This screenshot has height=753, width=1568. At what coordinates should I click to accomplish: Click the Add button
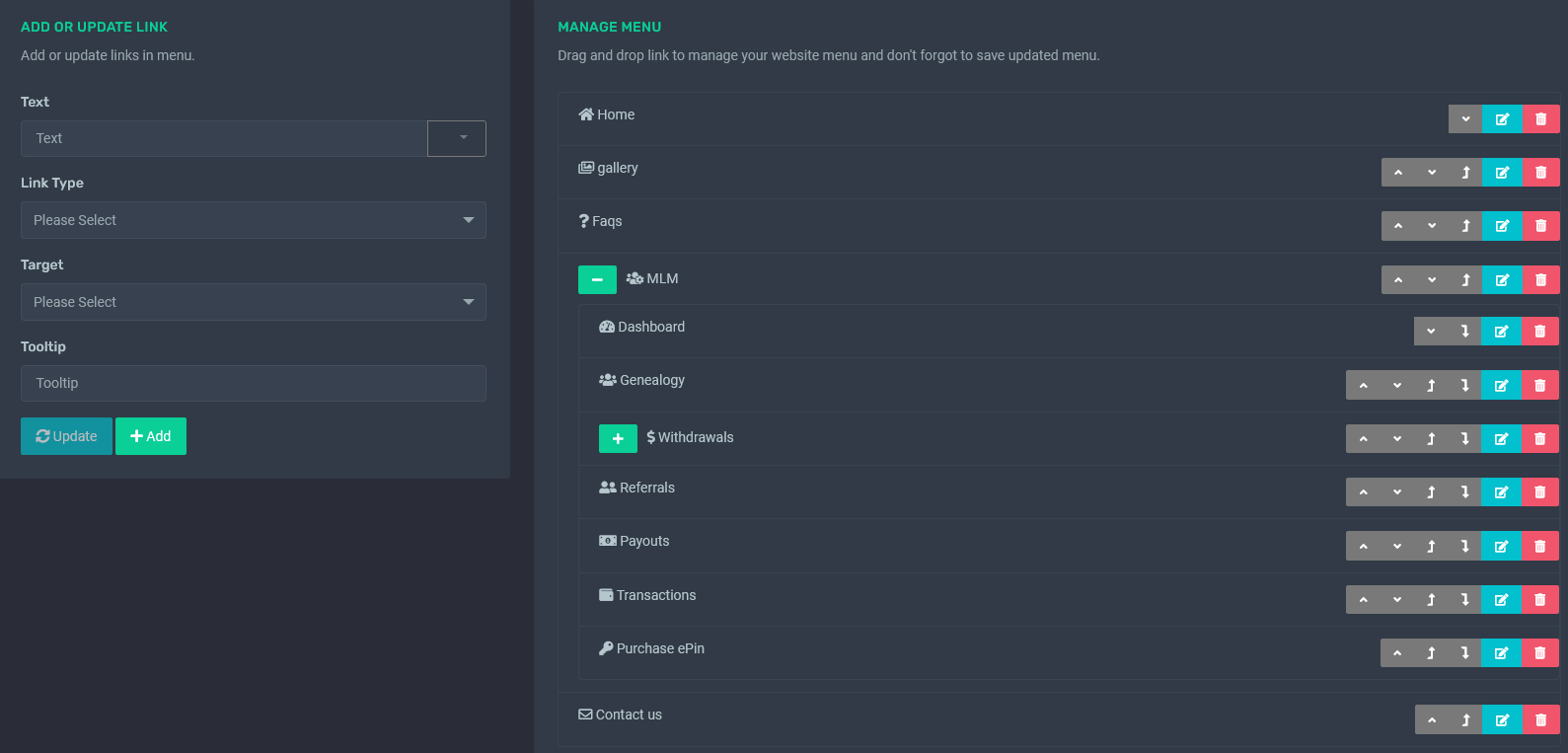point(151,436)
